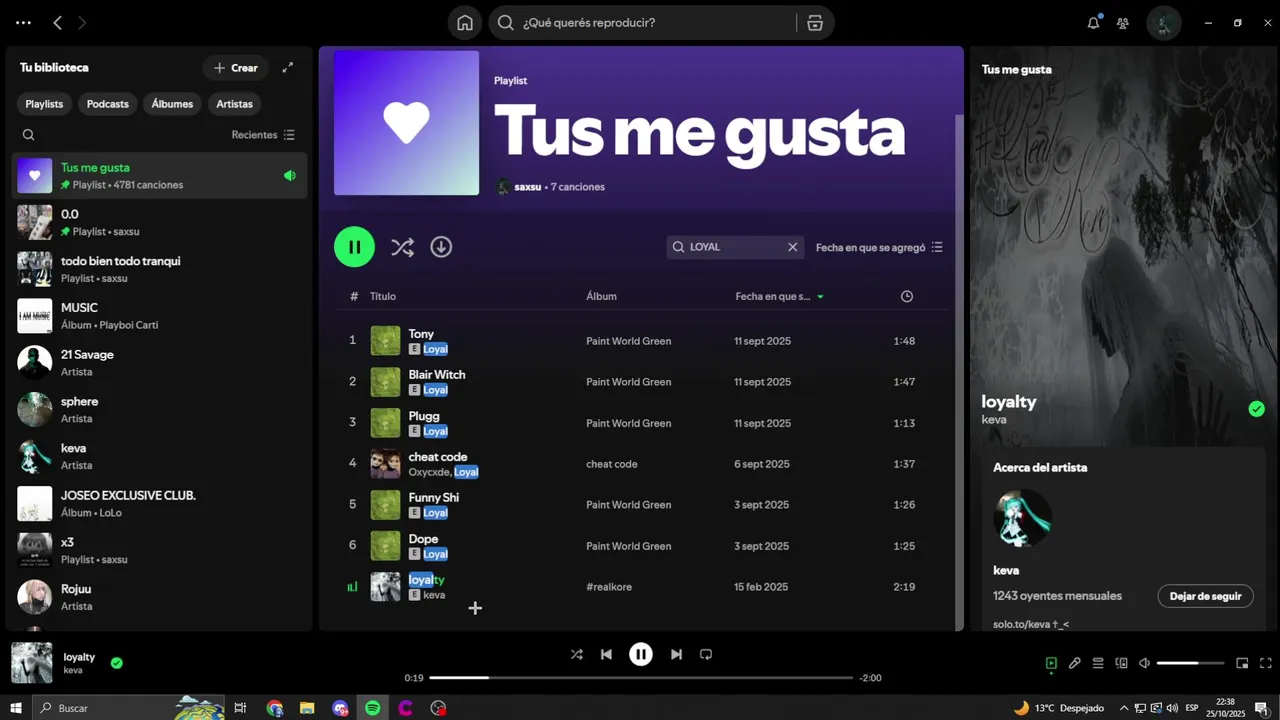Viewport: 1280px width, 720px height.
Task: Open 'todo bien todo tranqui' playlist
Action: [160, 269]
